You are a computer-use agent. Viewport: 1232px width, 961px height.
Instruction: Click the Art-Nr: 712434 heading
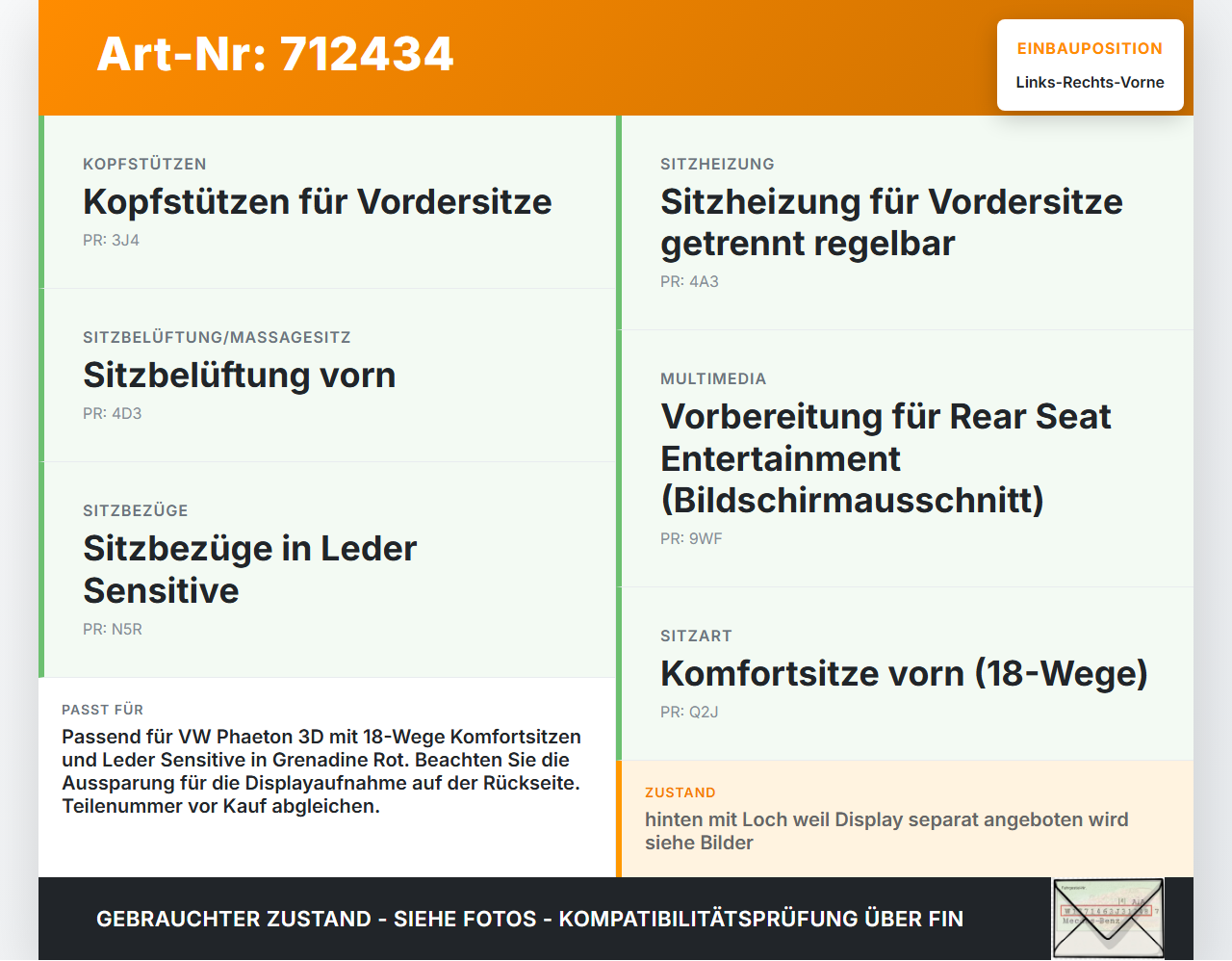click(275, 54)
